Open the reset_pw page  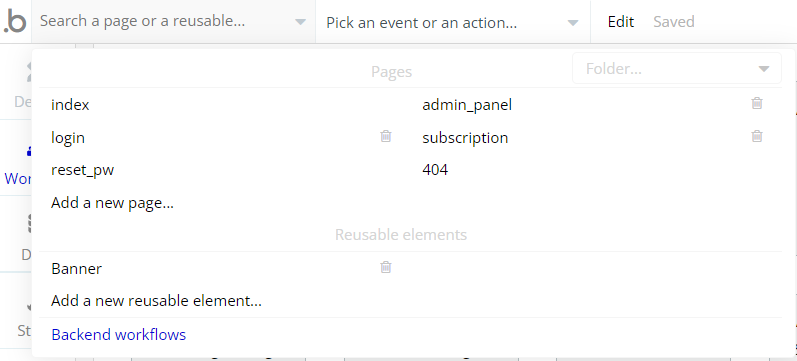pos(82,170)
